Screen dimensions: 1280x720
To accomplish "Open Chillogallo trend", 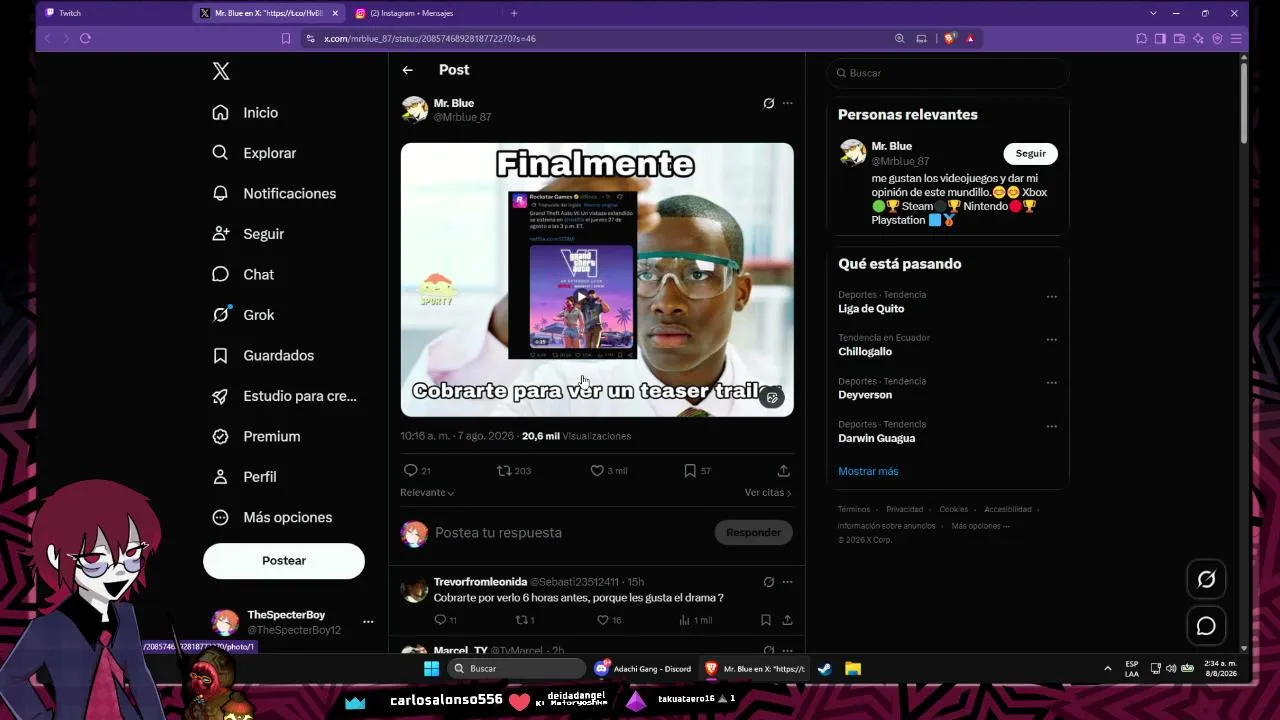I will tap(865, 352).
